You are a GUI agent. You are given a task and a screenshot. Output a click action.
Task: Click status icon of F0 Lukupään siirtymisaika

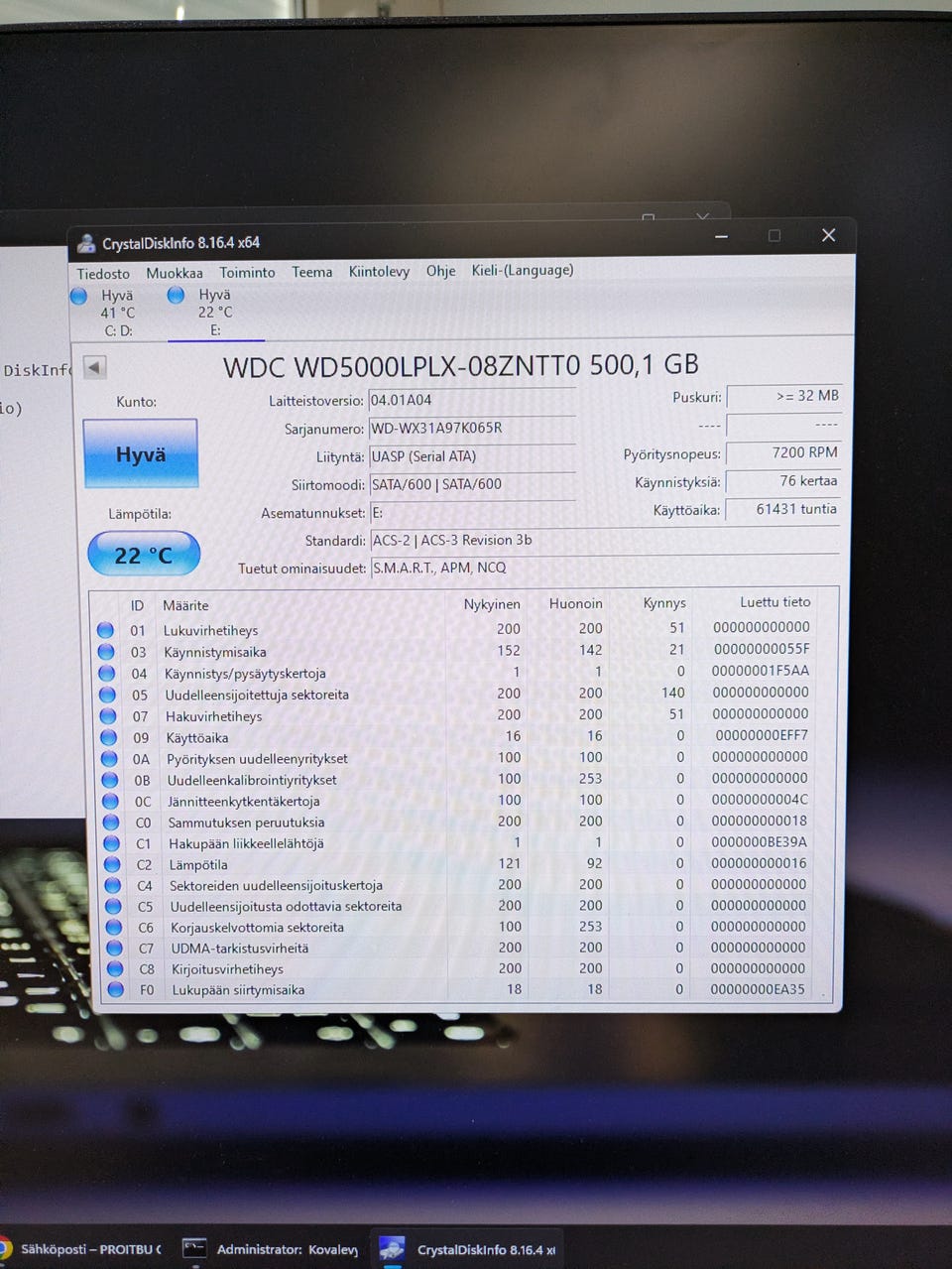coord(116,989)
